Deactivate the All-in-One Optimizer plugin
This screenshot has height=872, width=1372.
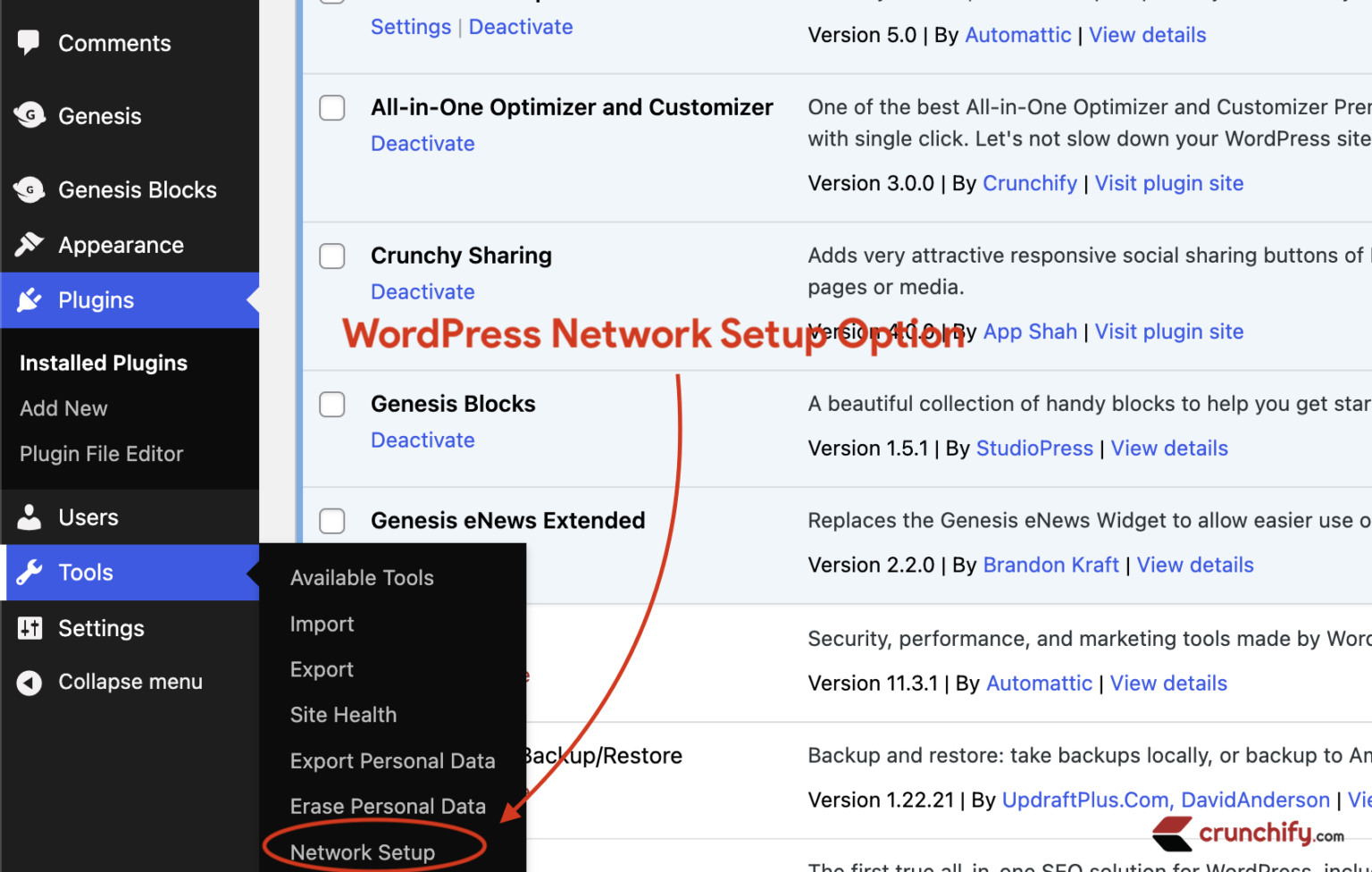pos(422,143)
